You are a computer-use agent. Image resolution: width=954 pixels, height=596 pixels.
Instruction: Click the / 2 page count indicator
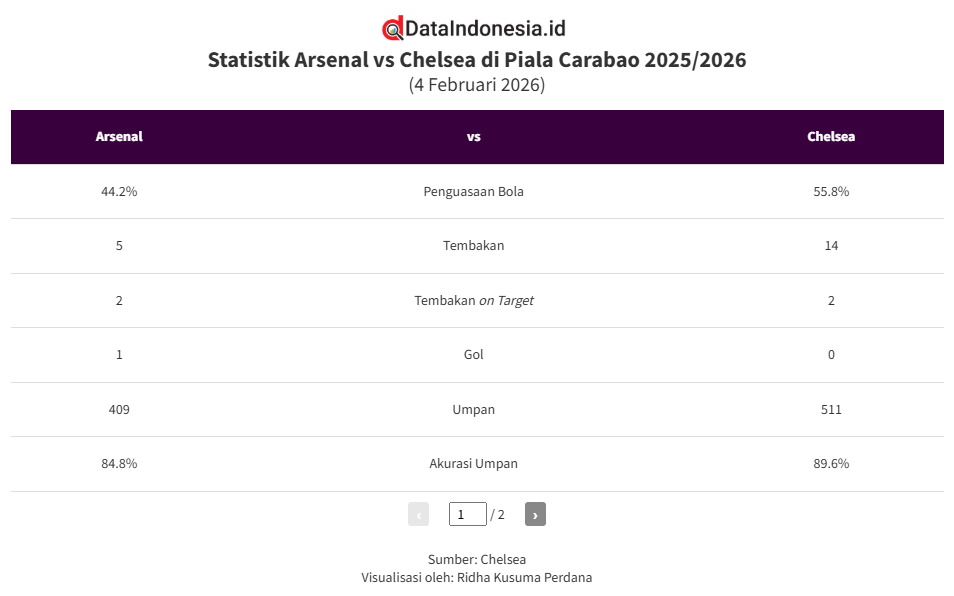(x=496, y=513)
